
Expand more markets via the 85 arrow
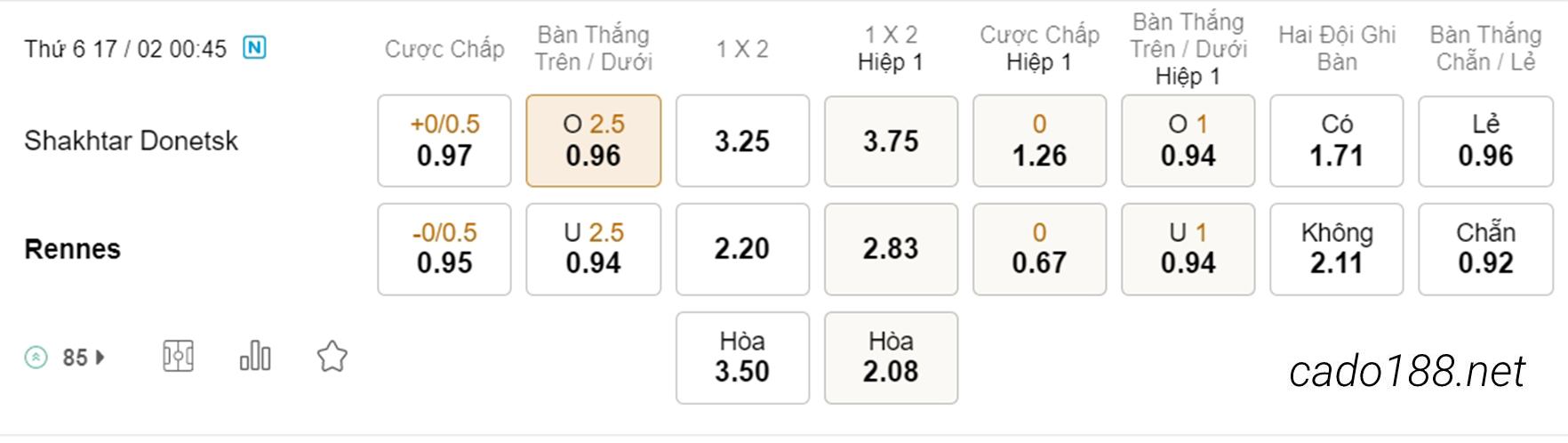tap(84, 358)
